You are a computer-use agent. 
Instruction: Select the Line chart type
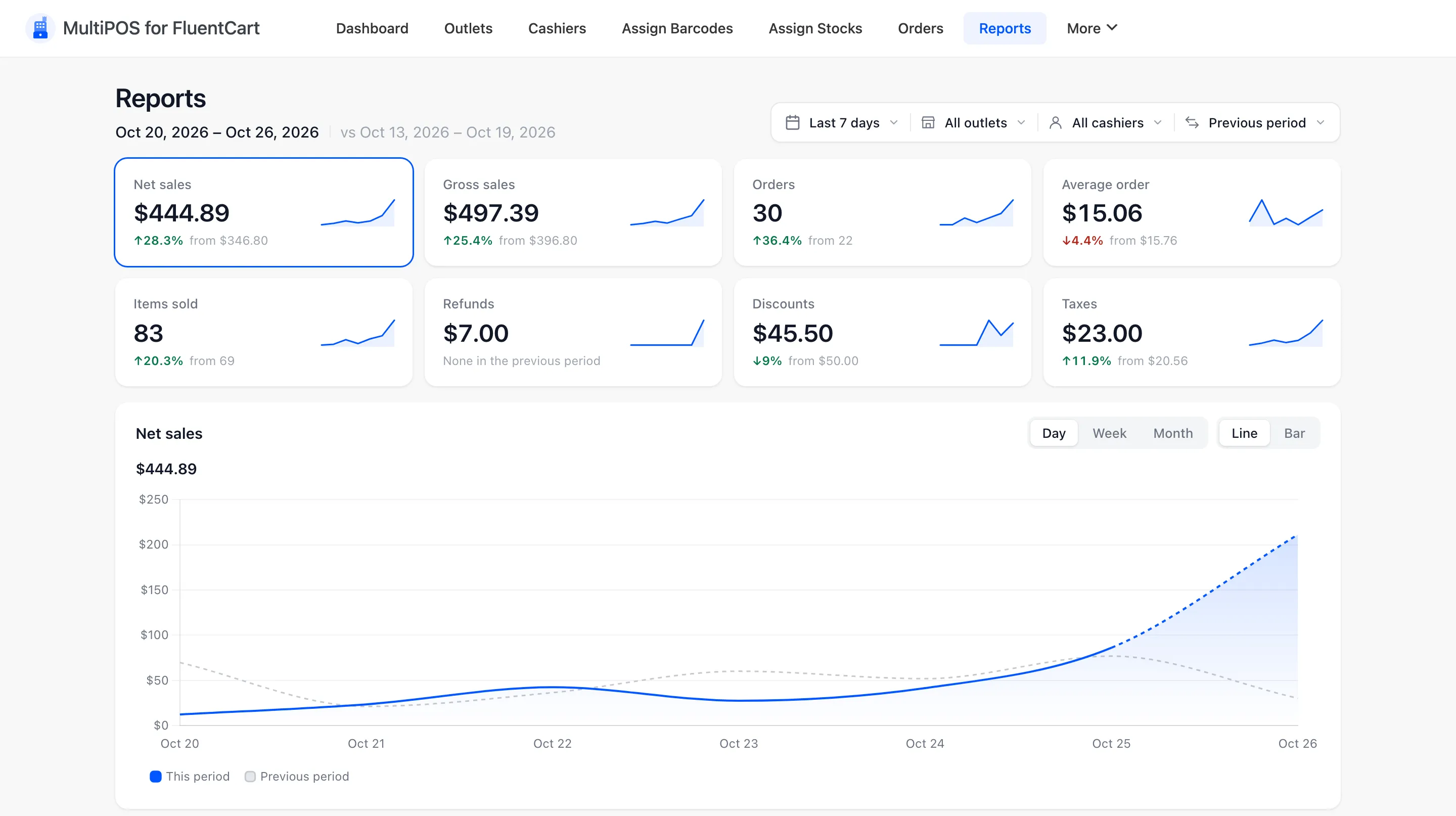[x=1244, y=433]
